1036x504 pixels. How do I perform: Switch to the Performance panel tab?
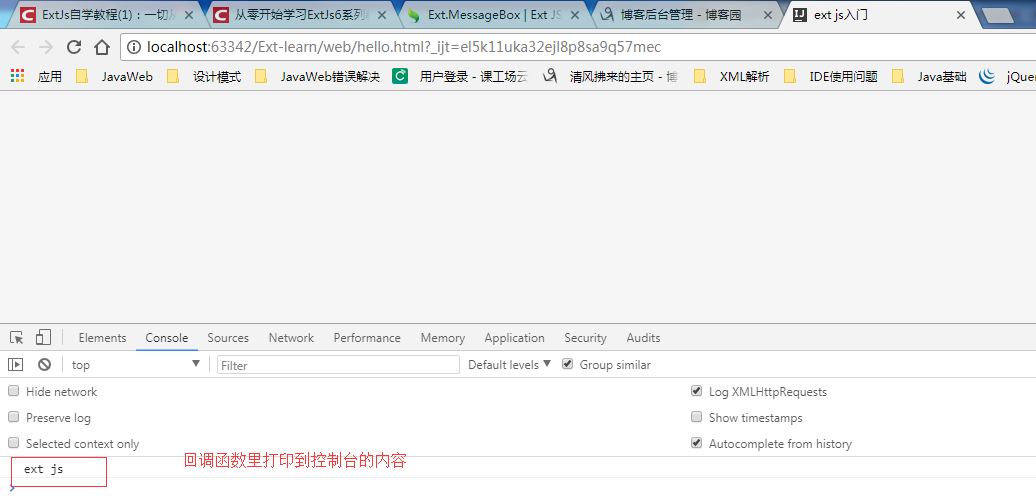[x=367, y=338]
